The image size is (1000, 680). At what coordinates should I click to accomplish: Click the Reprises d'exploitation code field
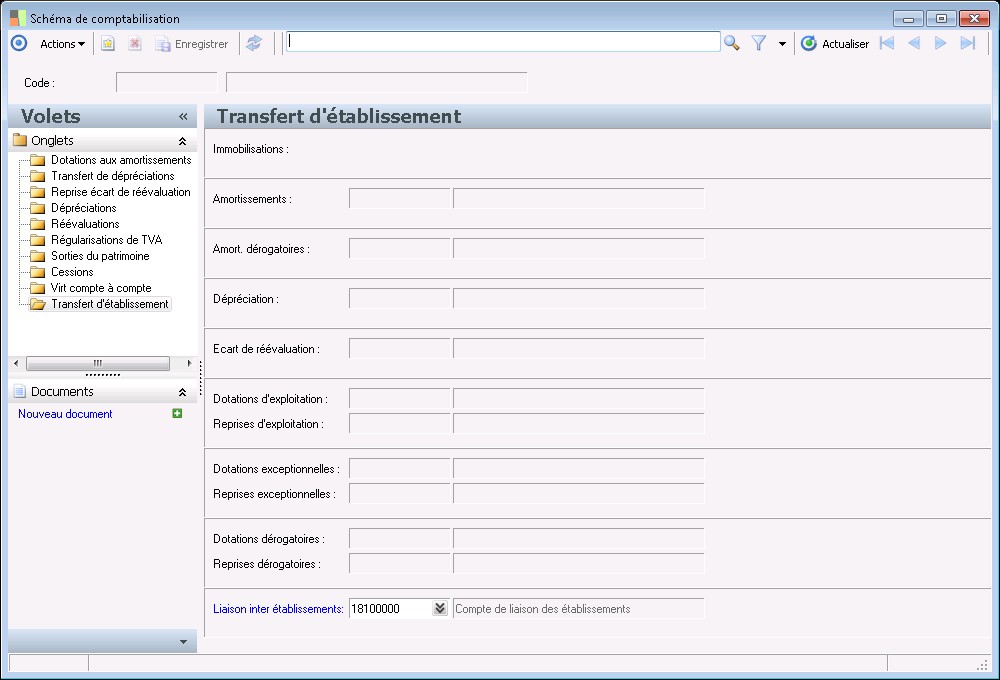coord(400,423)
